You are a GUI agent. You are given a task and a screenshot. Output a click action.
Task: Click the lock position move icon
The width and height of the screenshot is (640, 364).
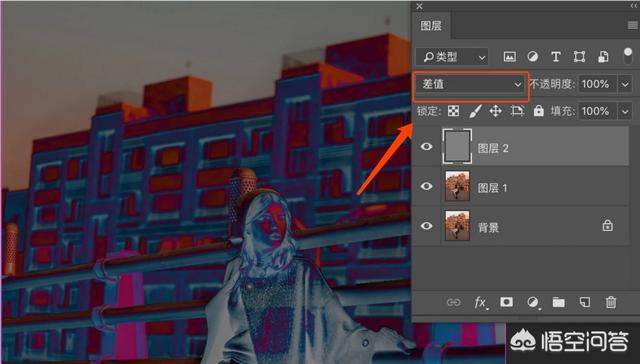pos(496,111)
